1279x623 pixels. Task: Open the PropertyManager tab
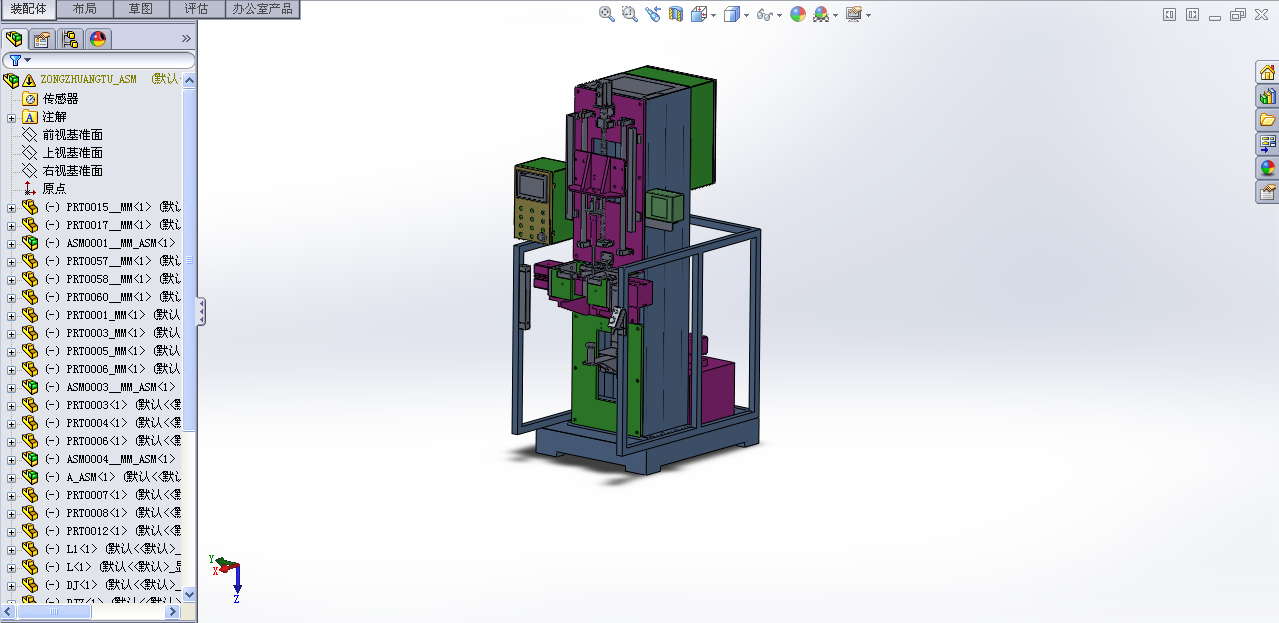tap(42, 39)
